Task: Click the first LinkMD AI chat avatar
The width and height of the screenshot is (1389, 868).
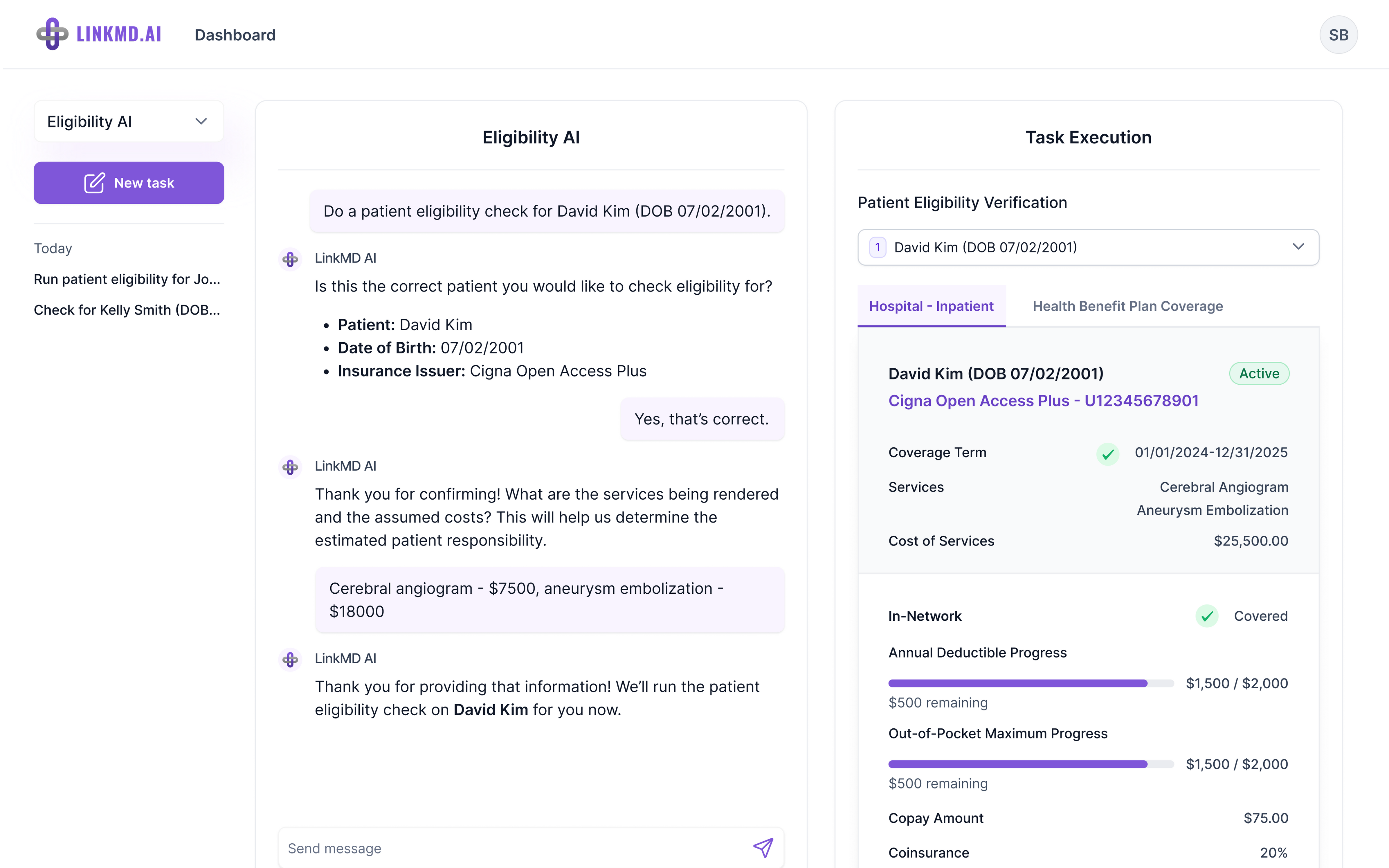Action: 290,259
